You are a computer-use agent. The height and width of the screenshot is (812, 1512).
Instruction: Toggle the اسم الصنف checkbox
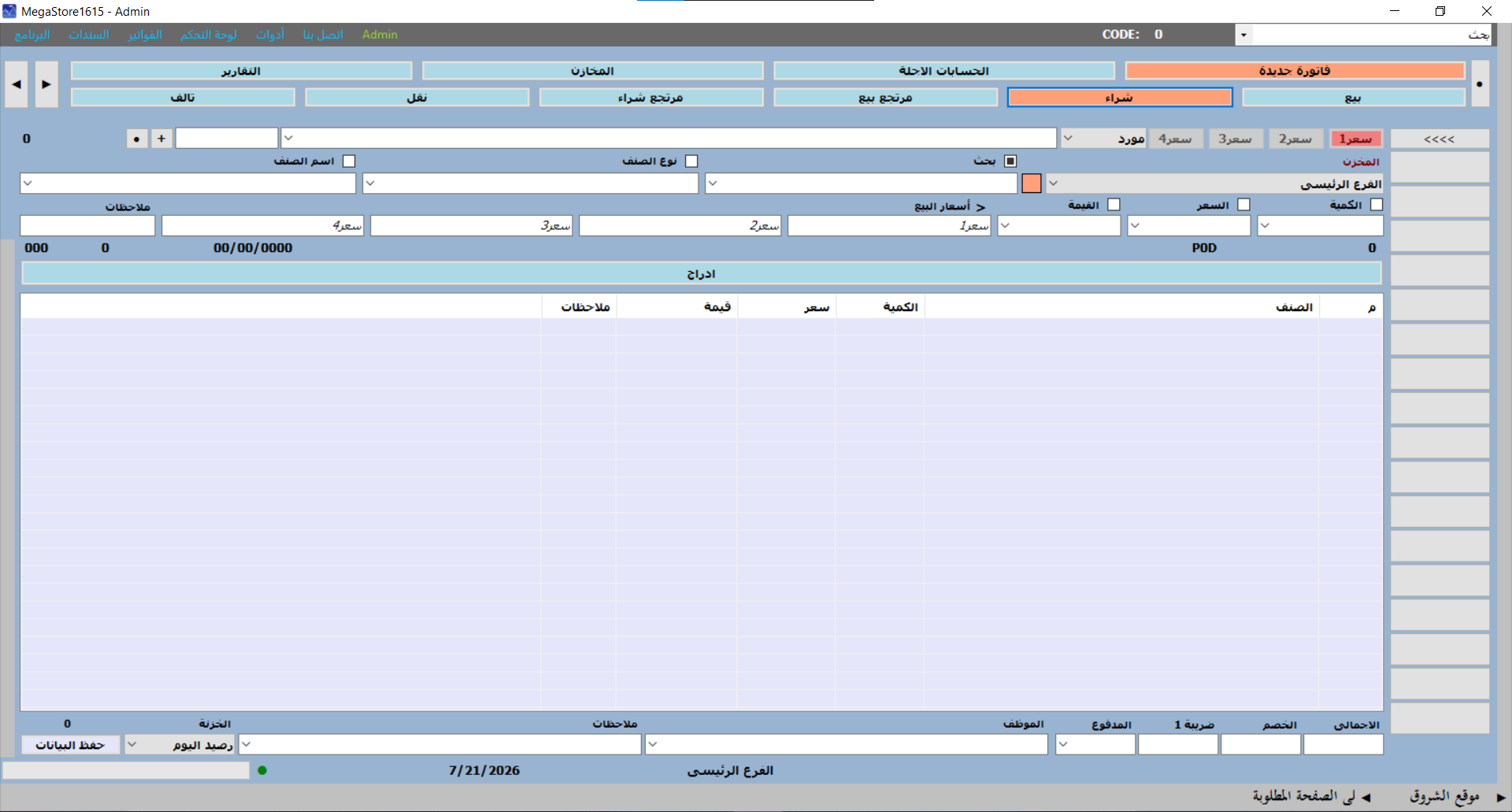point(349,161)
